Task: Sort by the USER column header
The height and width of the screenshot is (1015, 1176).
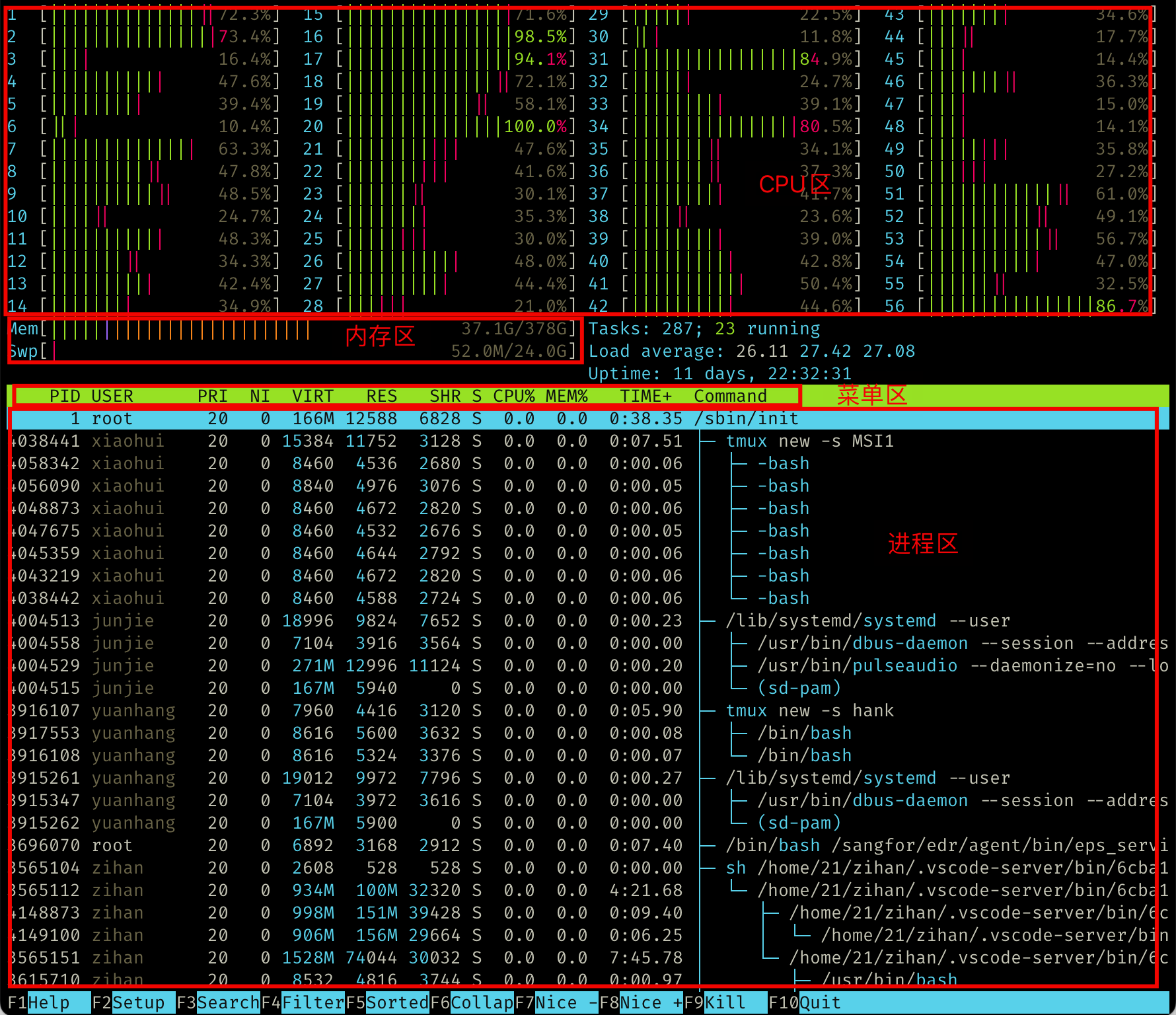Action: tap(112, 396)
